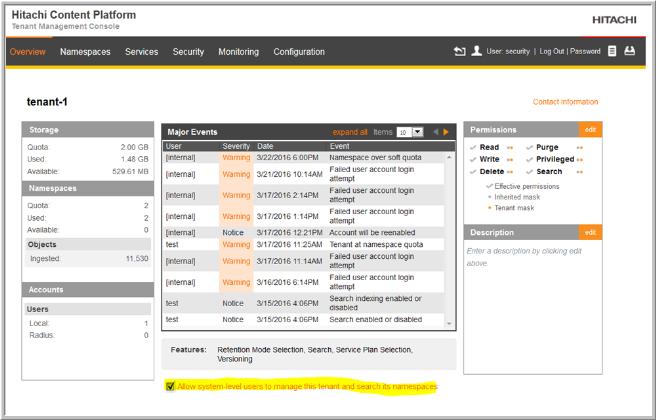Toggle allow system-level users to manage tenant checkbox
656x420 pixels.
170,386
